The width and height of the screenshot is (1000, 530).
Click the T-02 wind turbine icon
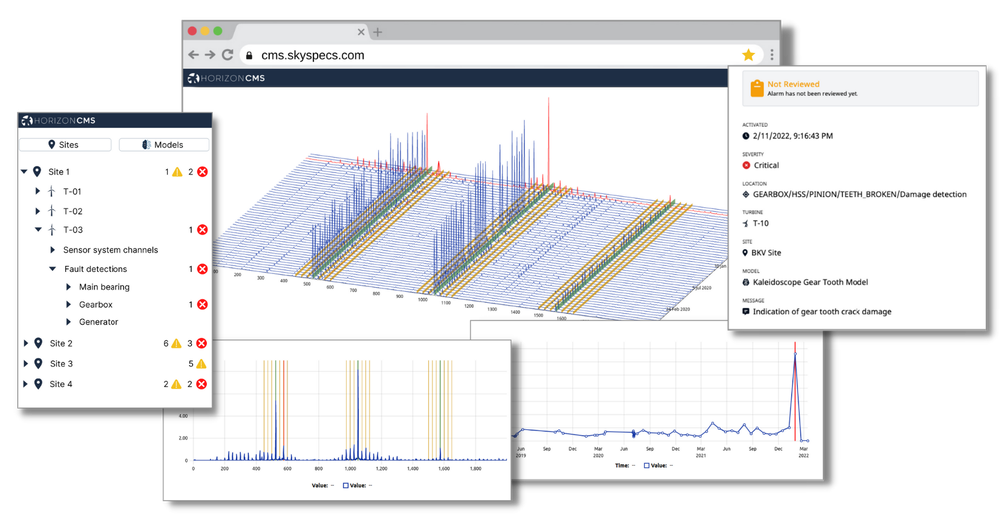(x=52, y=210)
